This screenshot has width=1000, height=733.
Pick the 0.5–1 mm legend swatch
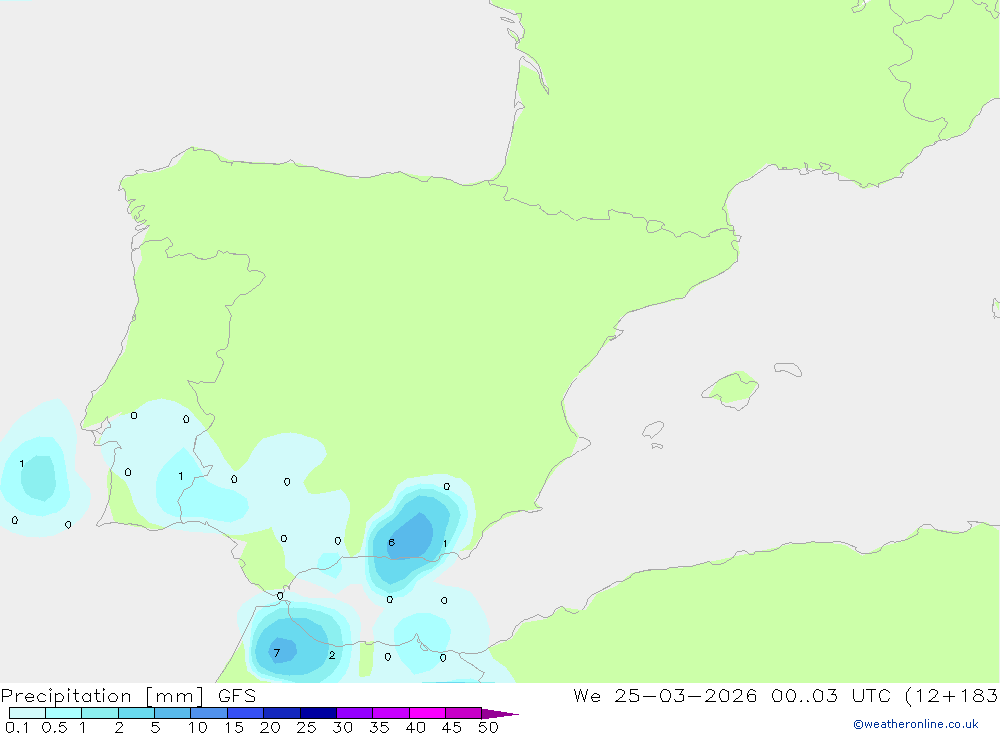click(x=64, y=713)
